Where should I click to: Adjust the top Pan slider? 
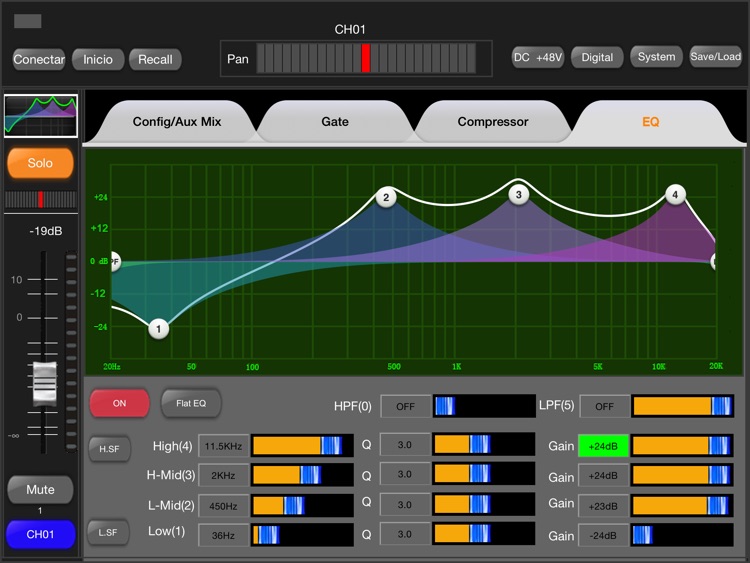(366, 58)
